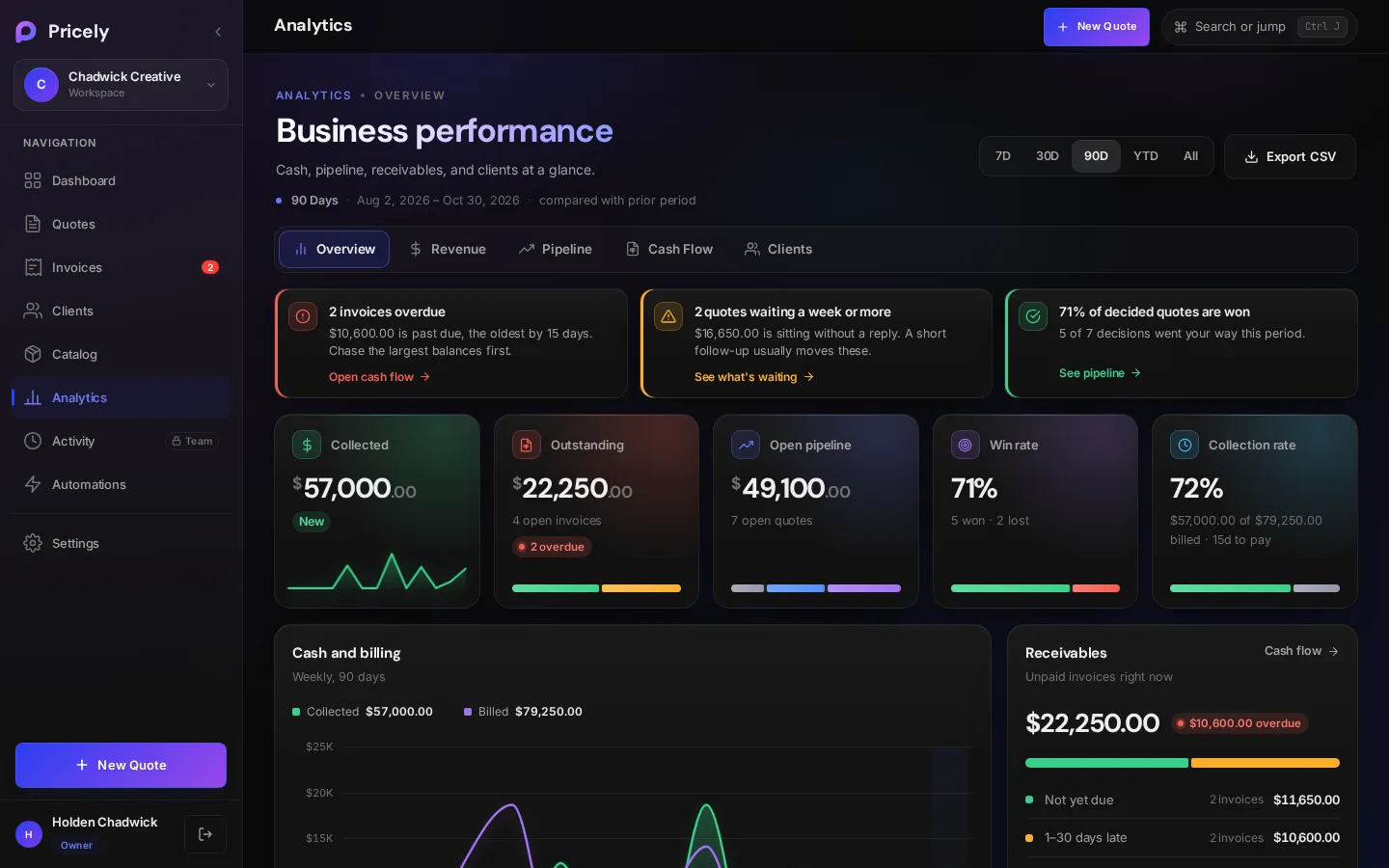Click the Outstanding invoice icon
The image size is (1389, 868).
pos(527,445)
